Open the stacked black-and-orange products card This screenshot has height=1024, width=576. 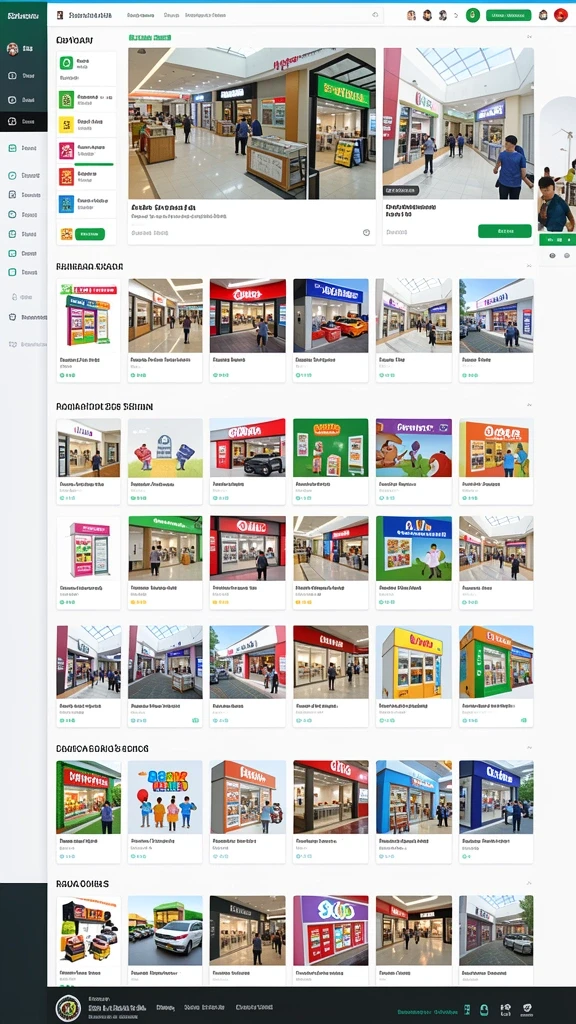pyautogui.click(x=88, y=940)
